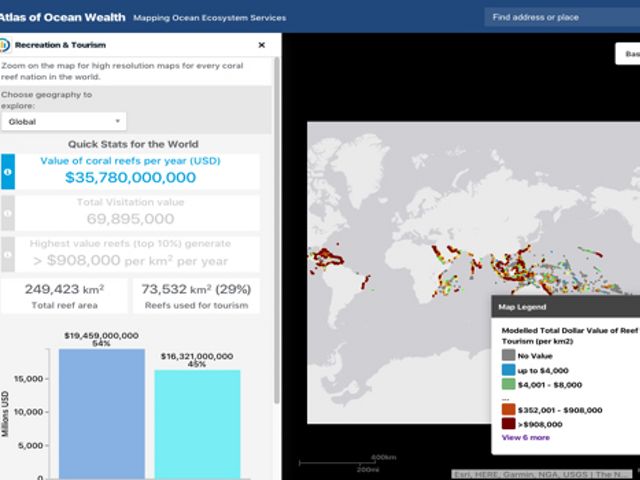Open the Global geography dropdown
This screenshot has width=640, height=480.
63,122
